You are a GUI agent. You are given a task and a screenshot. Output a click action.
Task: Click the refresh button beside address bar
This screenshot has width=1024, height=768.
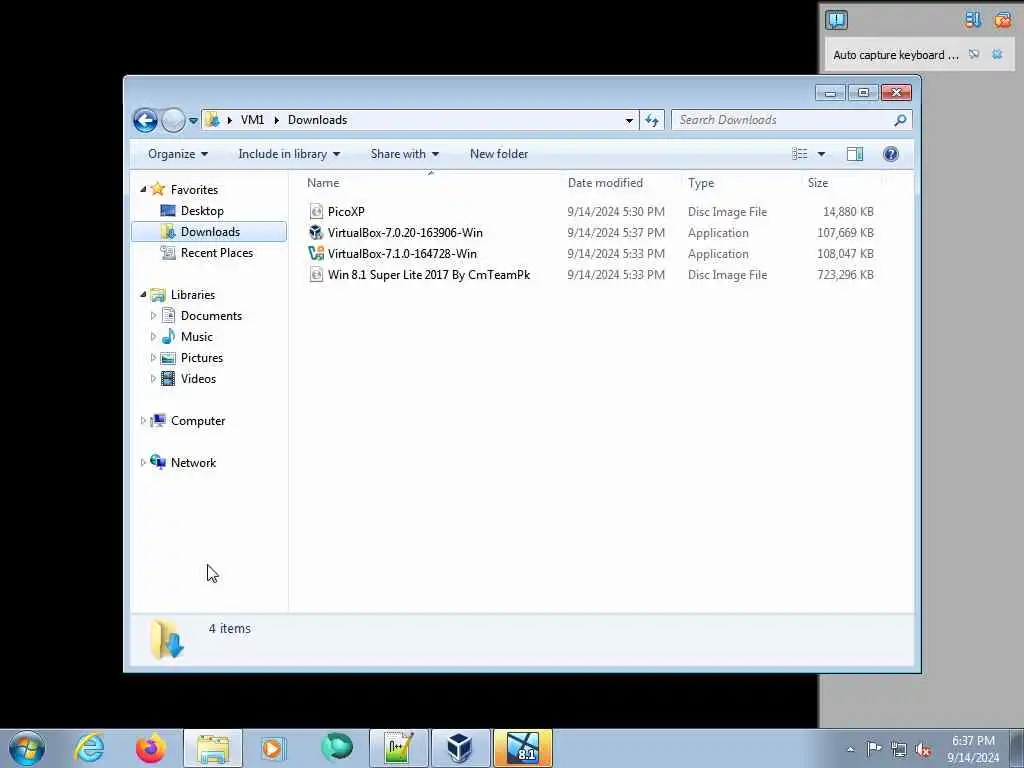(x=652, y=120)
